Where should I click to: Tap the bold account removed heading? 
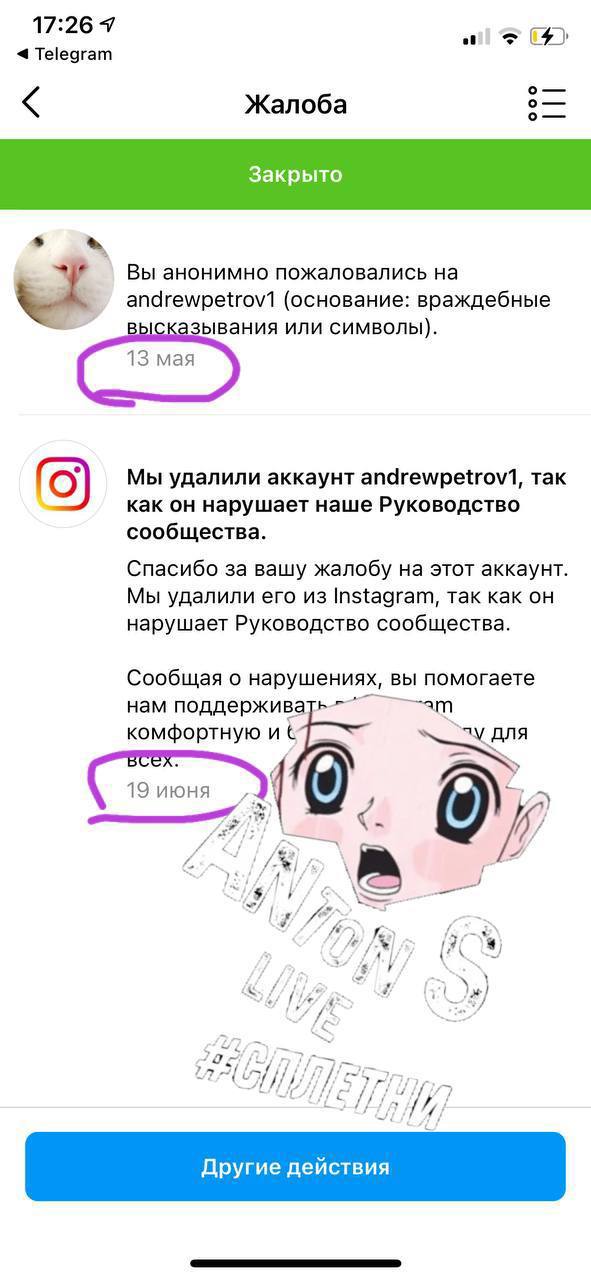[346, 504]
